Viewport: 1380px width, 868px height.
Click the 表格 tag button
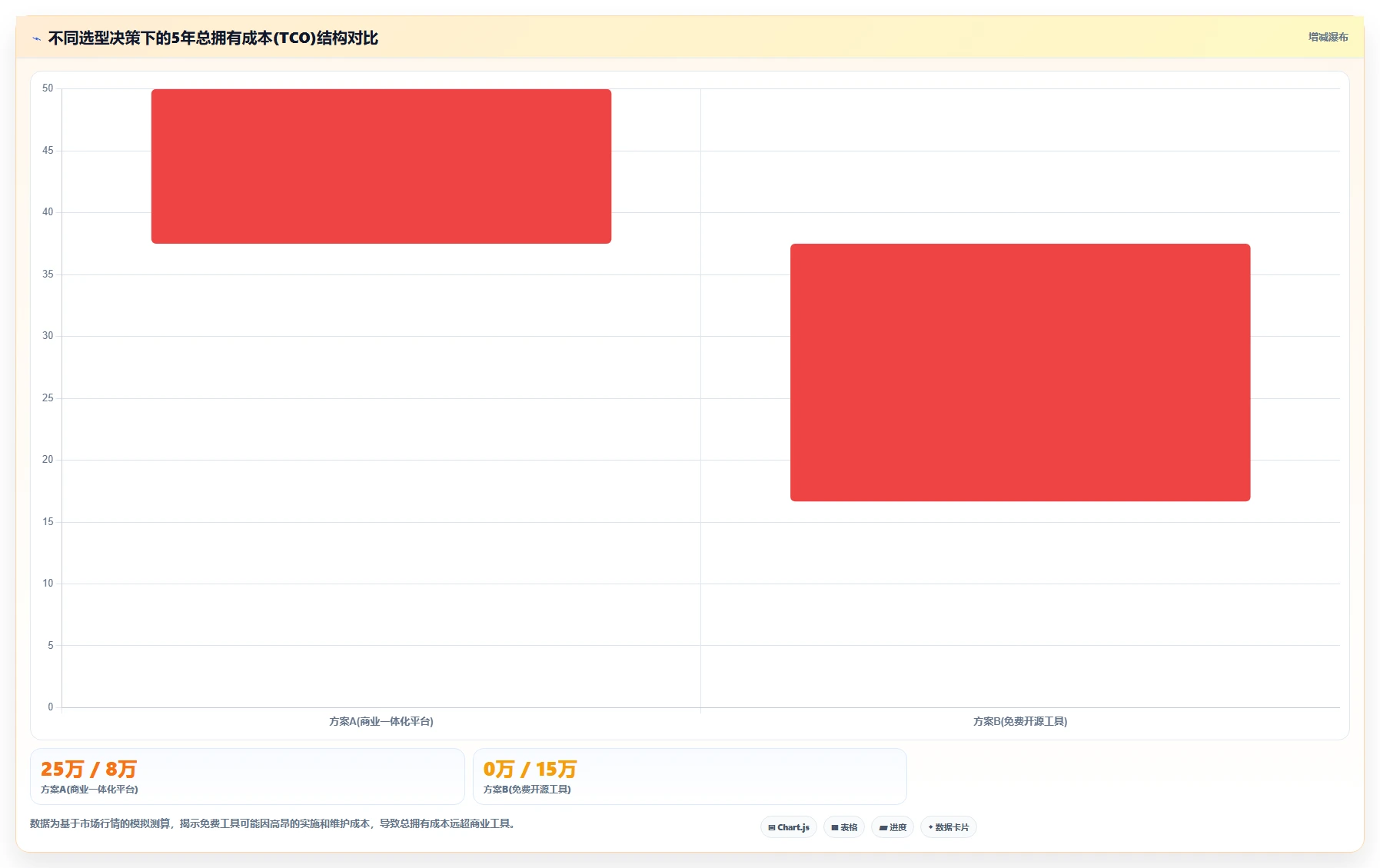844,827
